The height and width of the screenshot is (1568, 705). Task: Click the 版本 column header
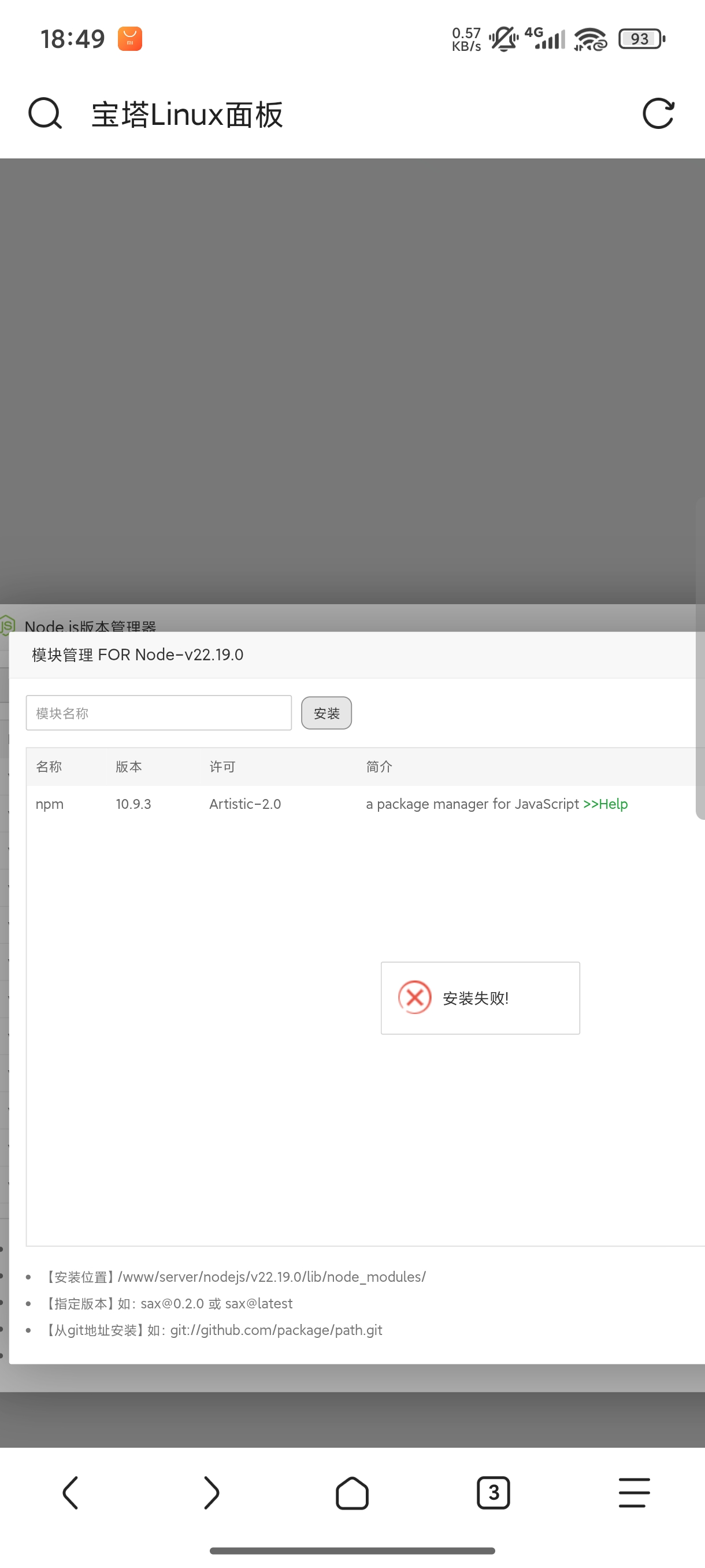(x=129, y=766)
